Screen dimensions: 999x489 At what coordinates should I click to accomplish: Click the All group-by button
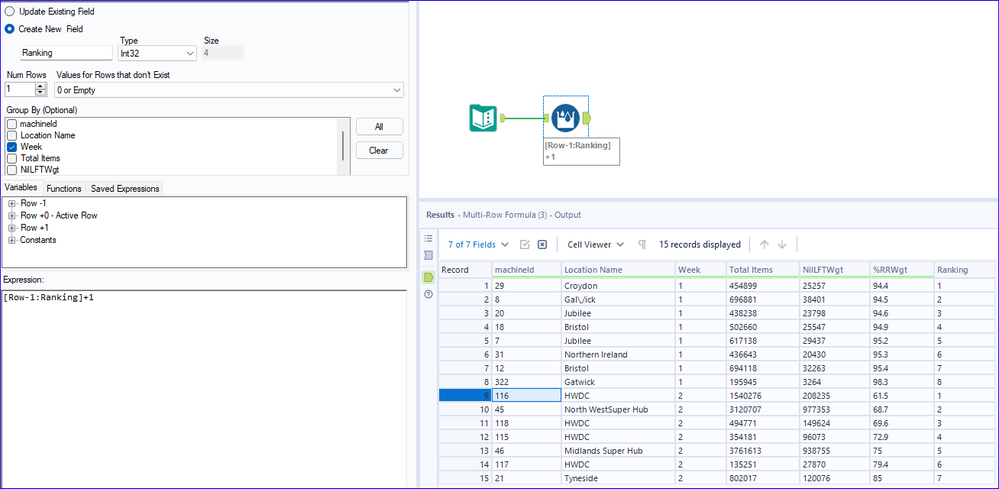click(x=379, y=127)
